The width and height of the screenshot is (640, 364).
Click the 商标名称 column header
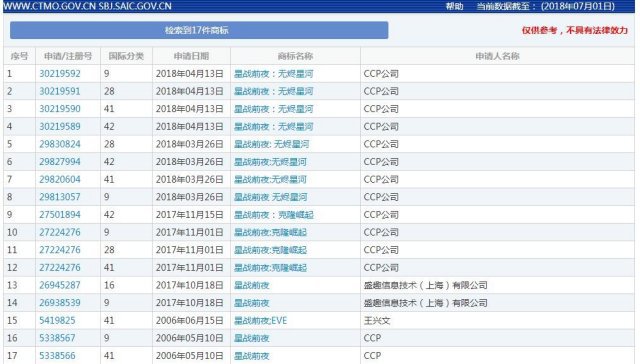295,56
